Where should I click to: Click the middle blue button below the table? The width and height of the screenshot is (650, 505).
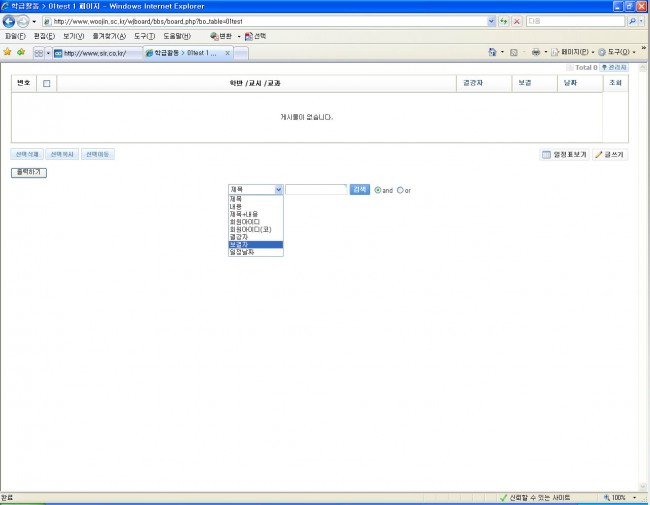[62, 154]
